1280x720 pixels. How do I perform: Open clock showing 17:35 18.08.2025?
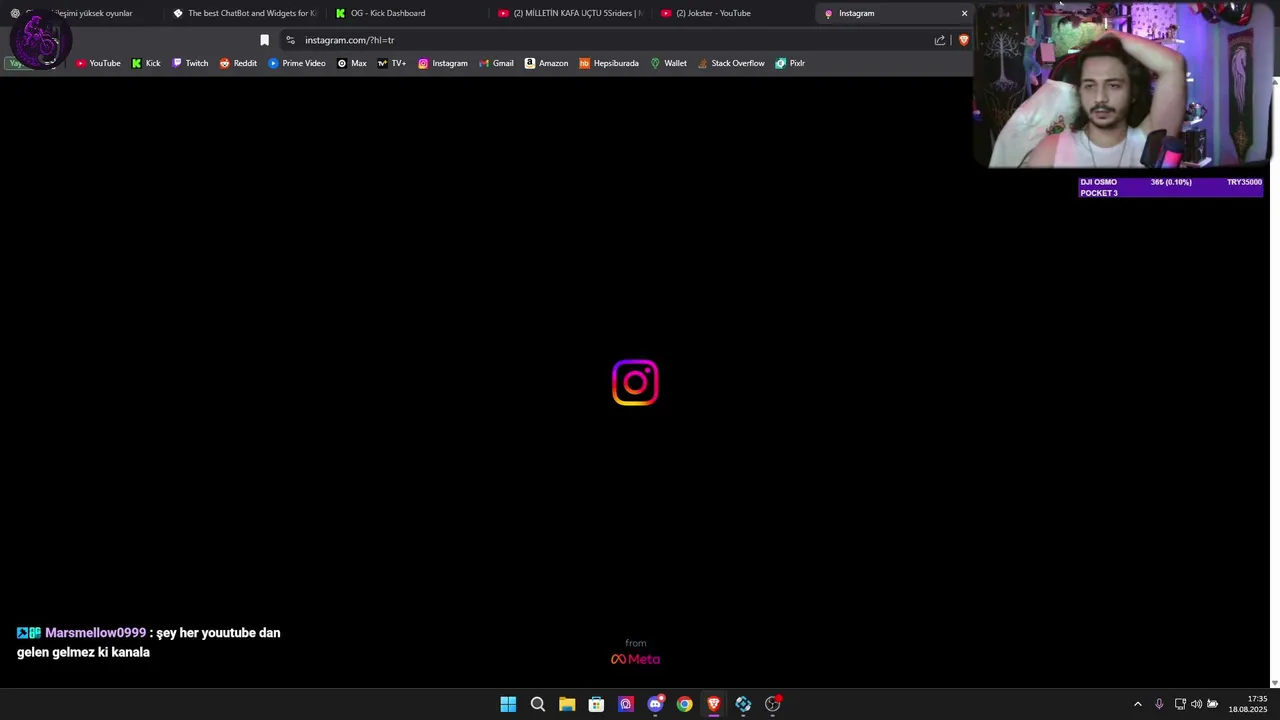(x=1248, y=704)
